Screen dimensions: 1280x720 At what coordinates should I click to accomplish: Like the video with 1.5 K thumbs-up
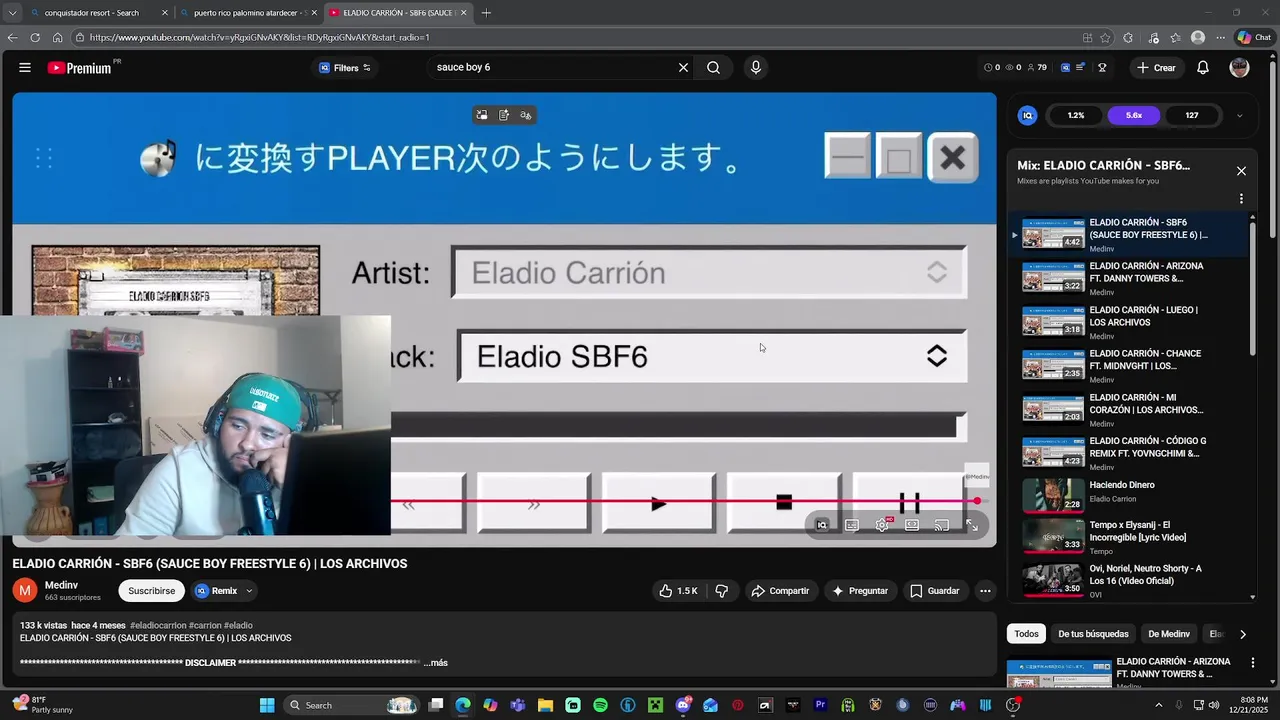(678, 591)
